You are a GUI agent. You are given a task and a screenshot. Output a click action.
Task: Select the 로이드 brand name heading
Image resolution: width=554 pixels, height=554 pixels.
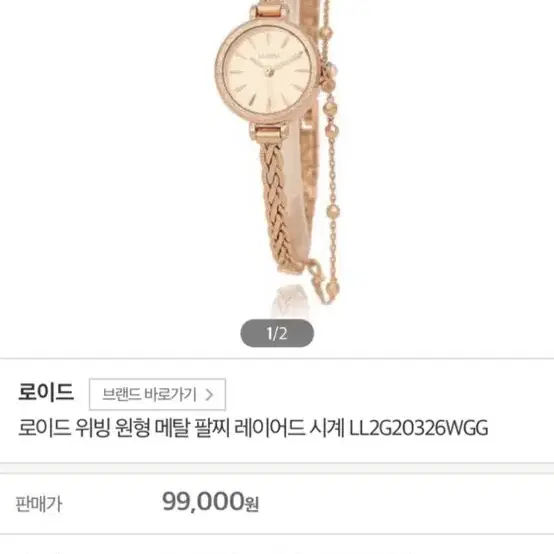(46, 392)
